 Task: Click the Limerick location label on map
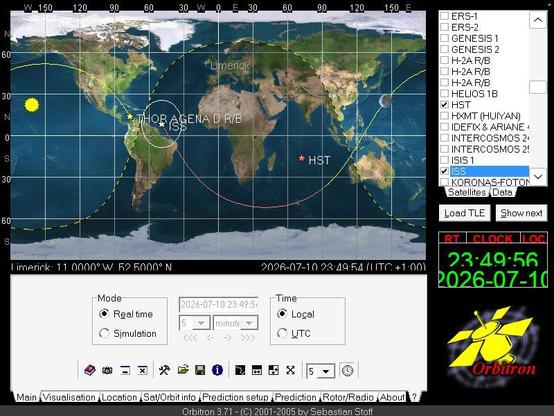point(230,66)
